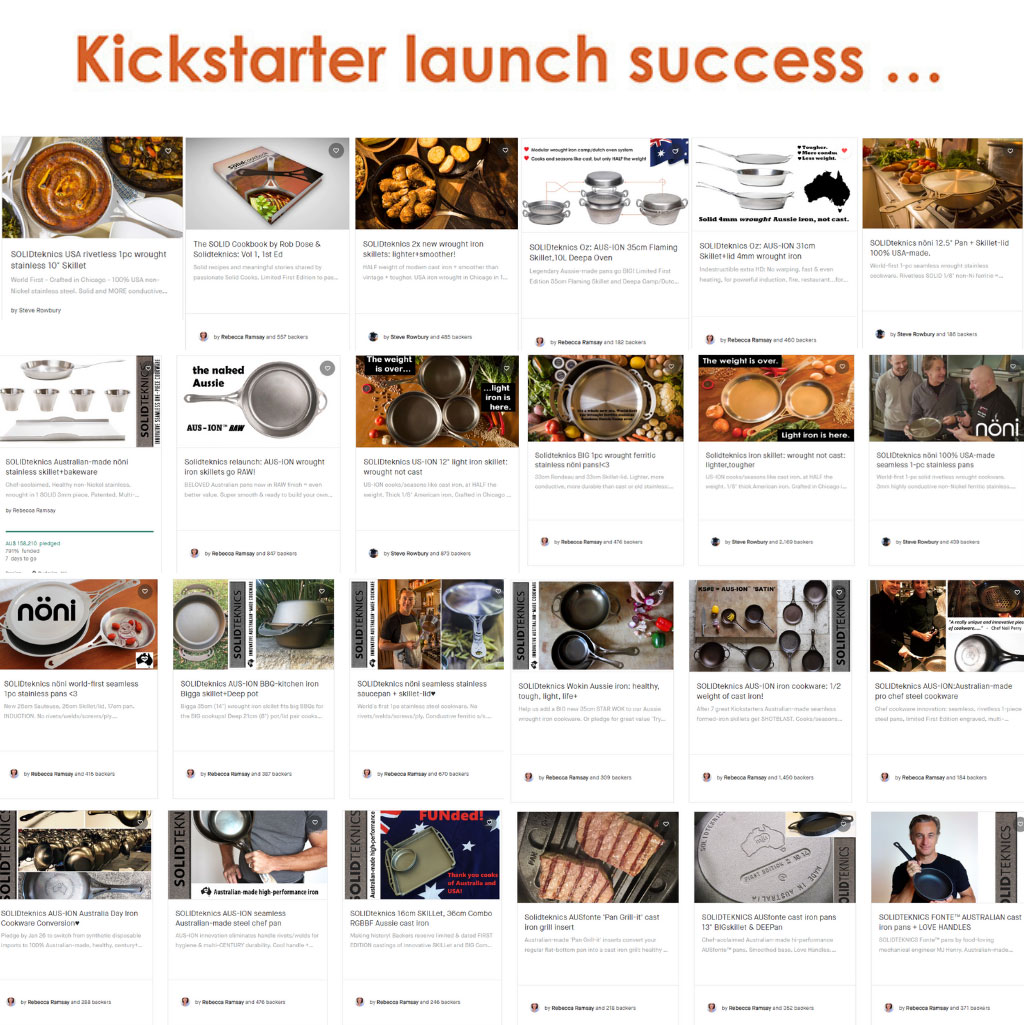Open the three chefs nöni thumbnail
Viewport: 1024px width, 1025px height.
coord(946,399)
